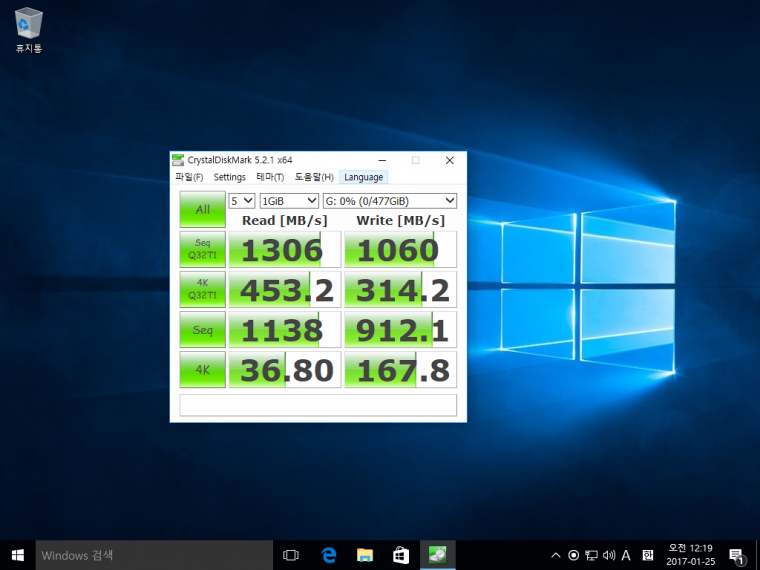The width and height of the screenshot is (760, 570).
Task: Click the Seq read result 1138
Action: (x=285, y=330)
